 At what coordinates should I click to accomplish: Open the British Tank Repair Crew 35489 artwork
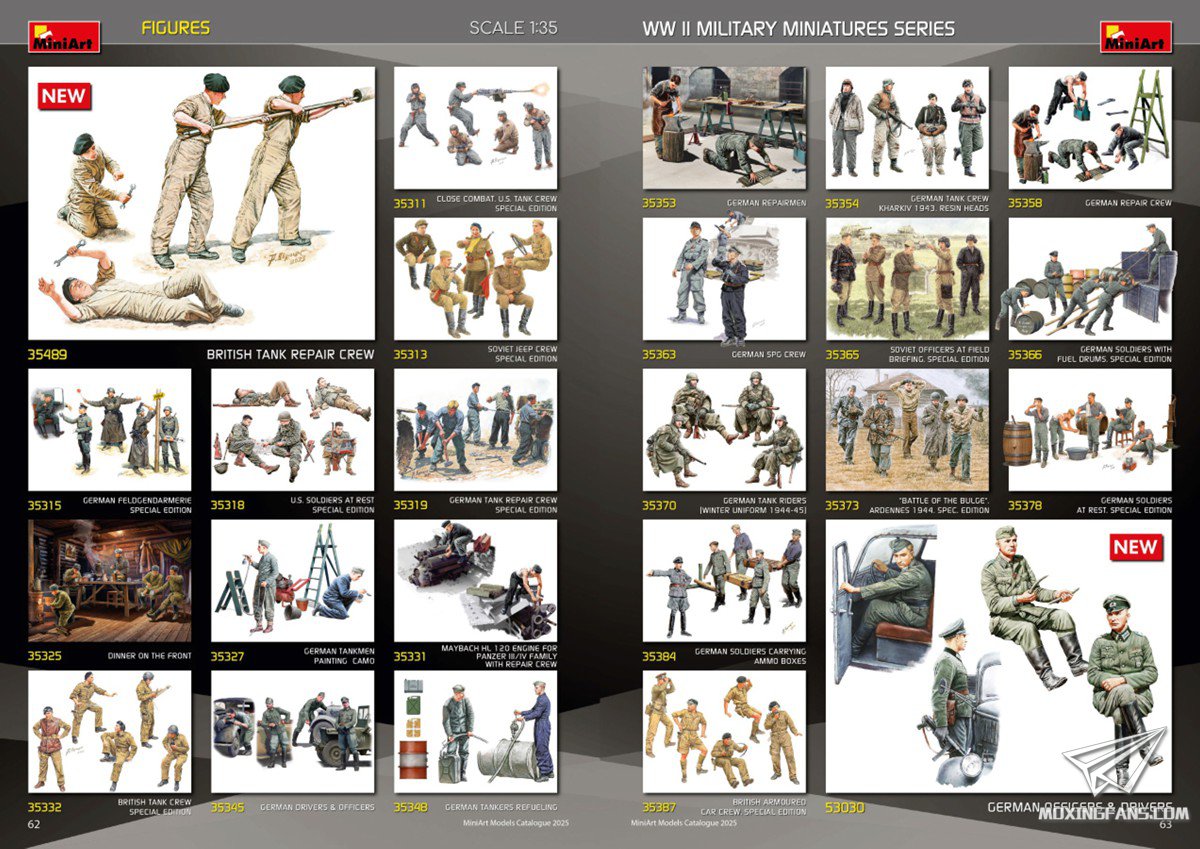[x=201, y=203]
